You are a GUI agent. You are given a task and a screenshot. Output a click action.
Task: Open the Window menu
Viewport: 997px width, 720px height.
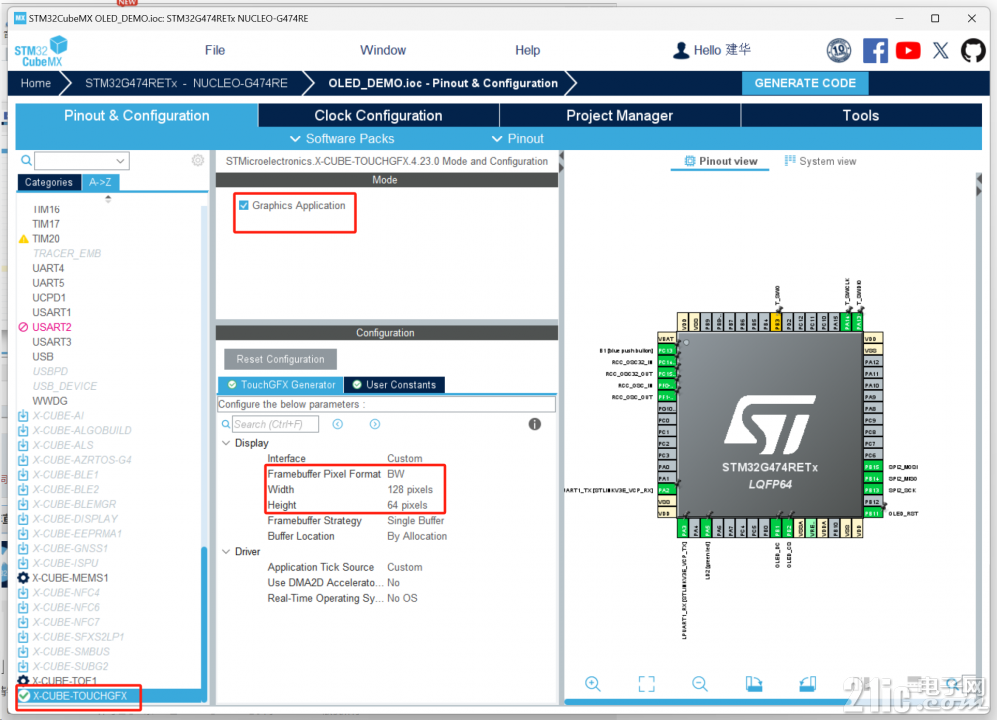[x=383, y=50]
